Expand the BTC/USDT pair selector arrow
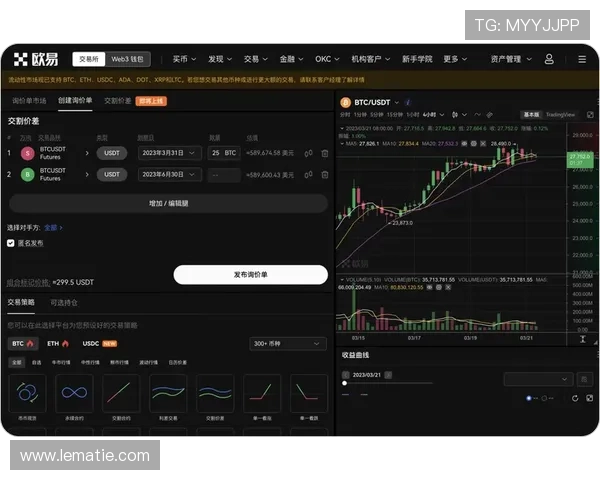 click(x=397, y=103)
